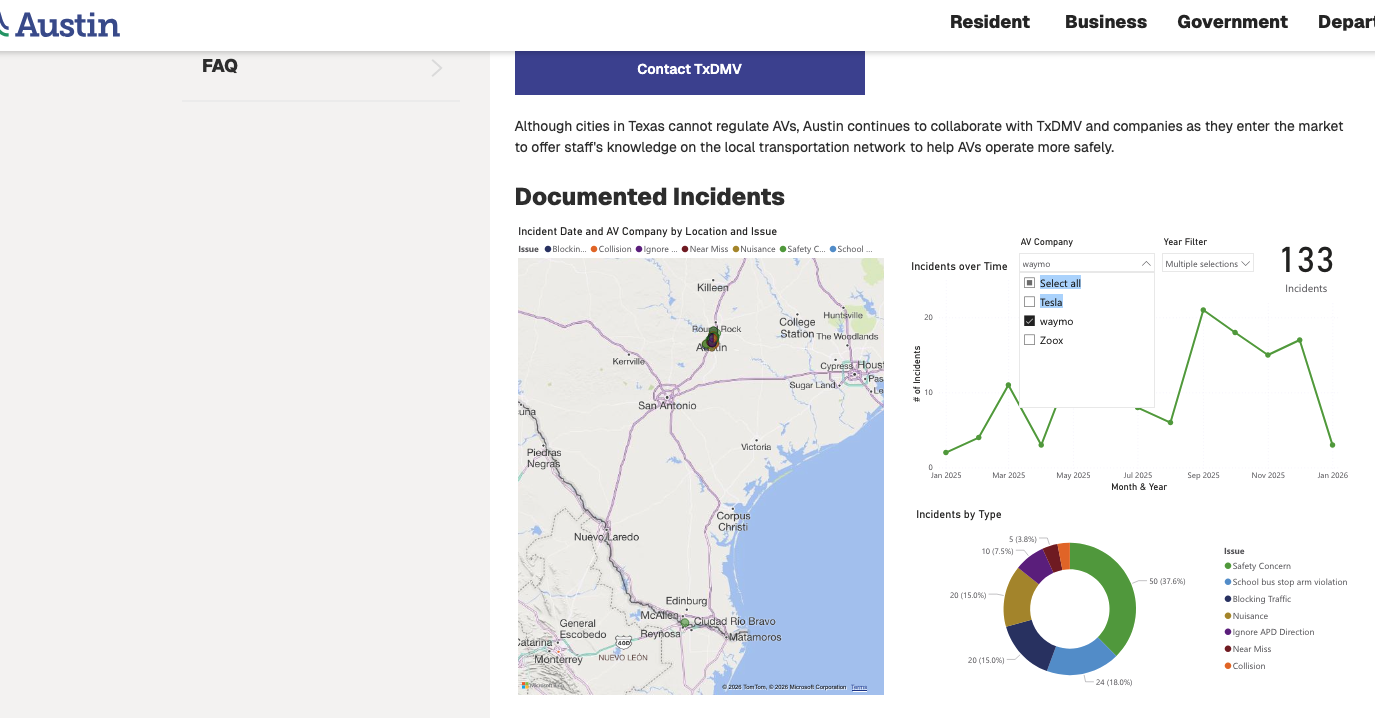Uncheck the waymo checkbox
The image size is (1375, 718).
[1029, 321]
